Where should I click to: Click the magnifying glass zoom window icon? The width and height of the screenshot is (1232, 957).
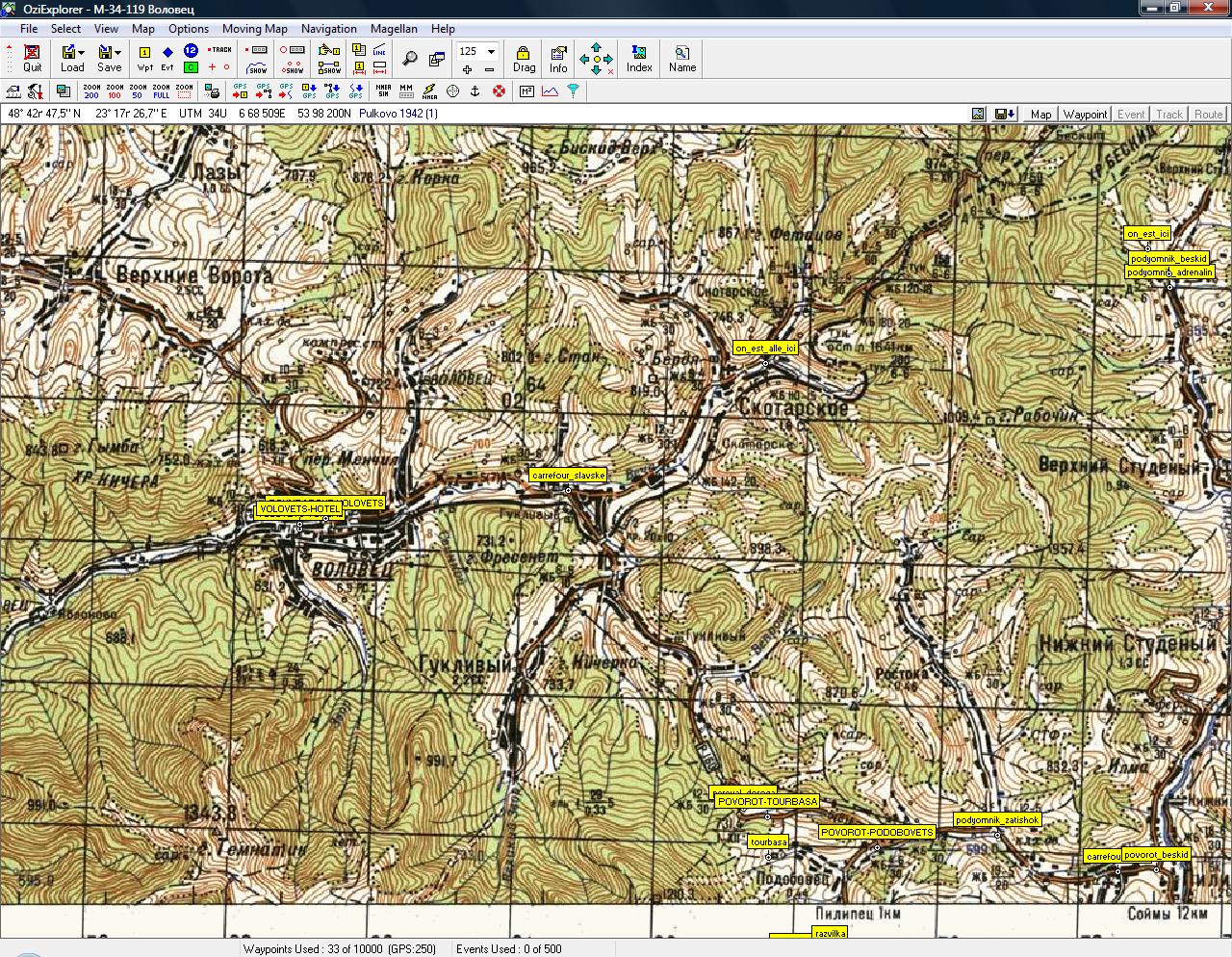pos(410,59)
